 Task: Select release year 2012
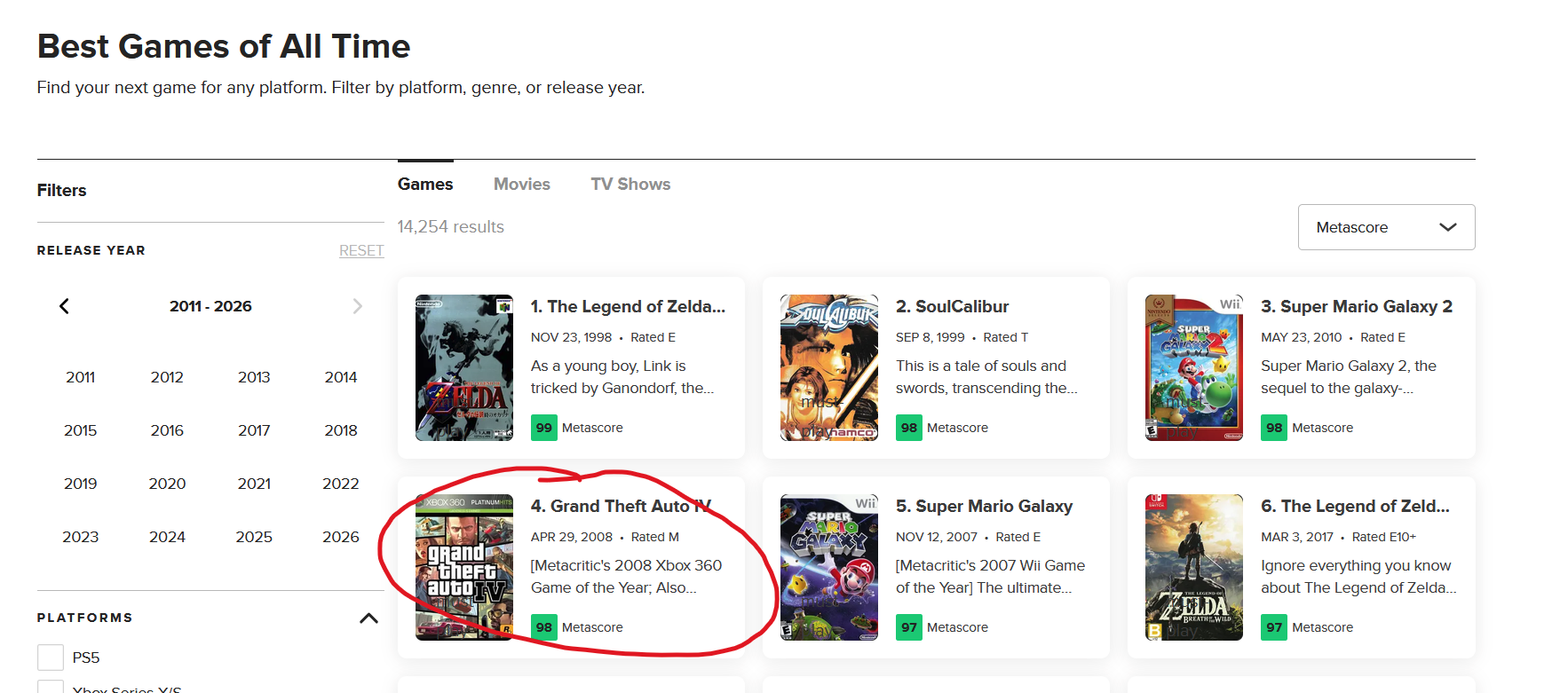167,377
